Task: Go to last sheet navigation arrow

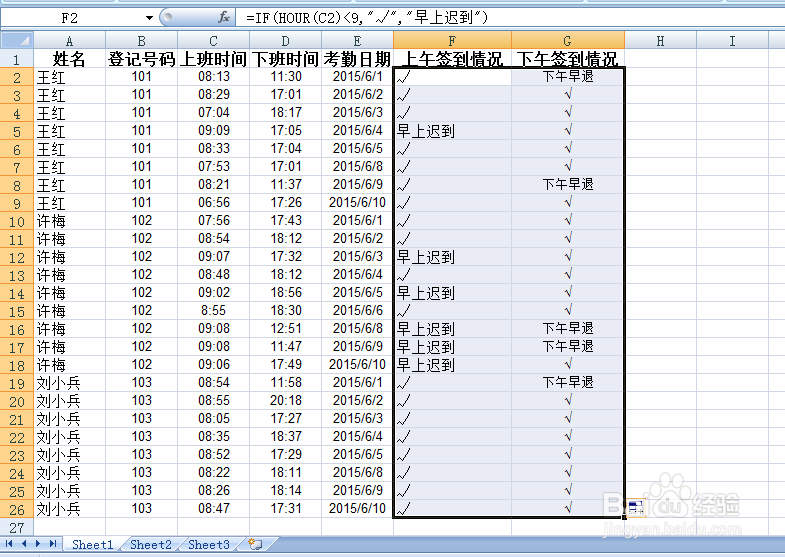Action: [53, 544]
